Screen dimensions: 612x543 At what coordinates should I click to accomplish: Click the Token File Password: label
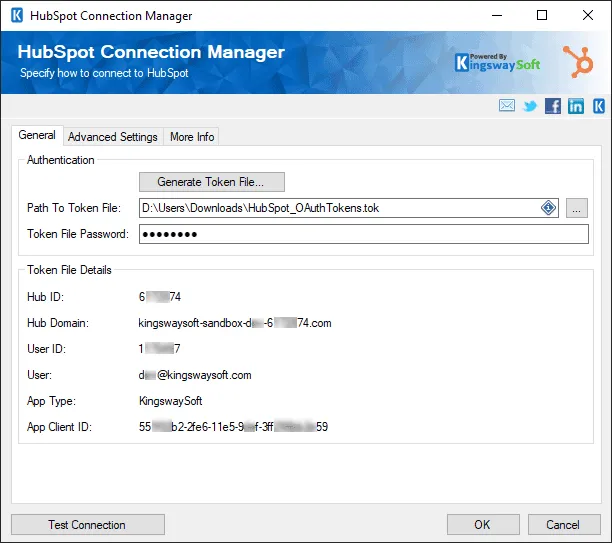(78, 234)
